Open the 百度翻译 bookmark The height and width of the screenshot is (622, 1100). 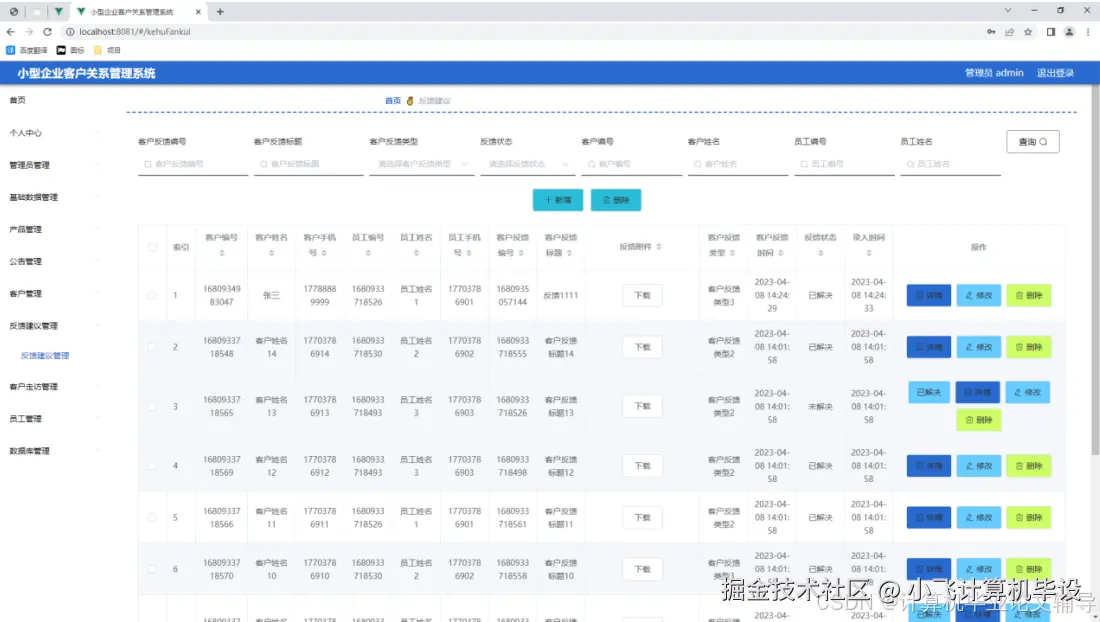27,50
